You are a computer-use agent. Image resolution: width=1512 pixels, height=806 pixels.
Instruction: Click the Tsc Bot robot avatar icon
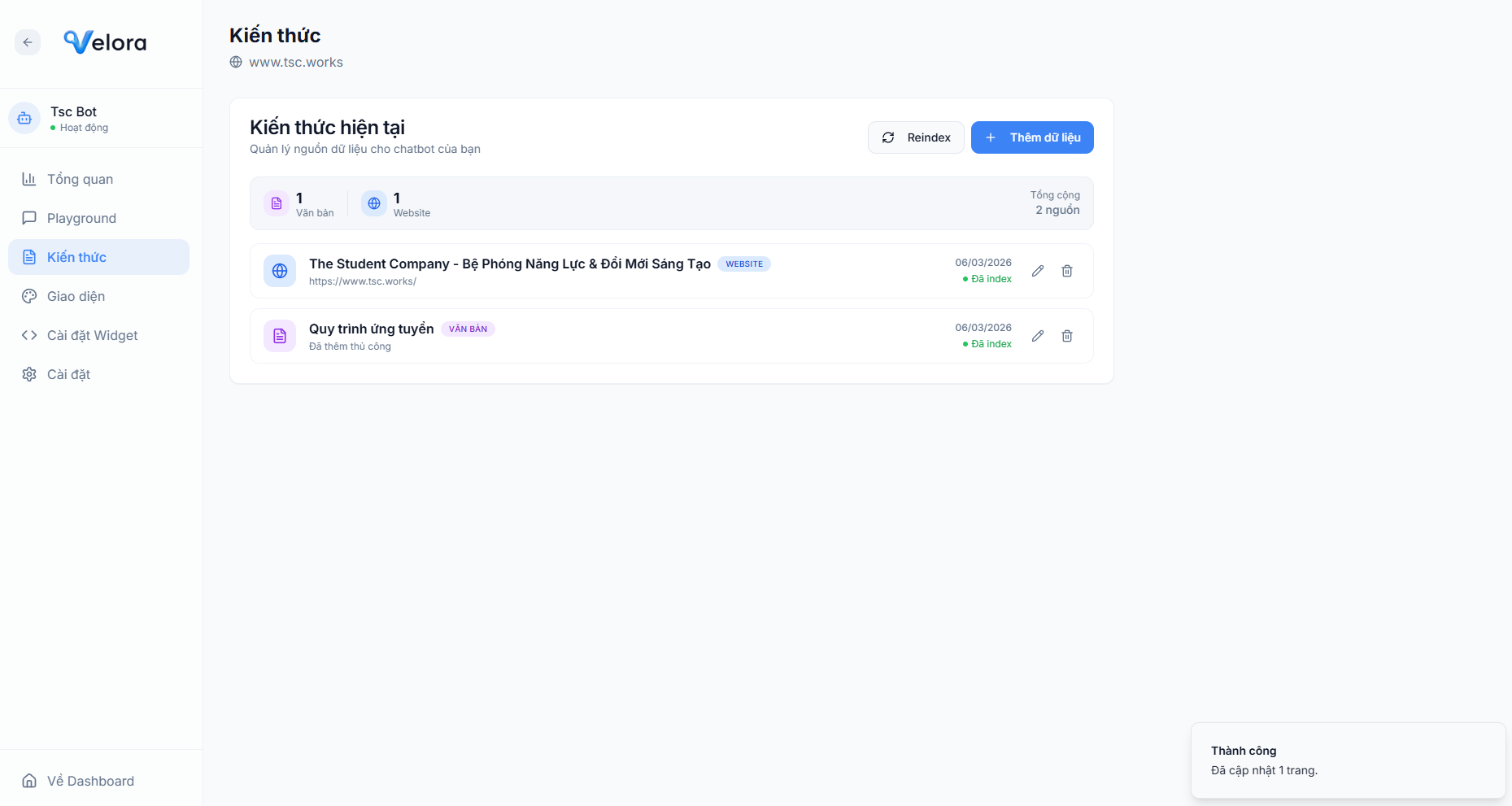24,119
